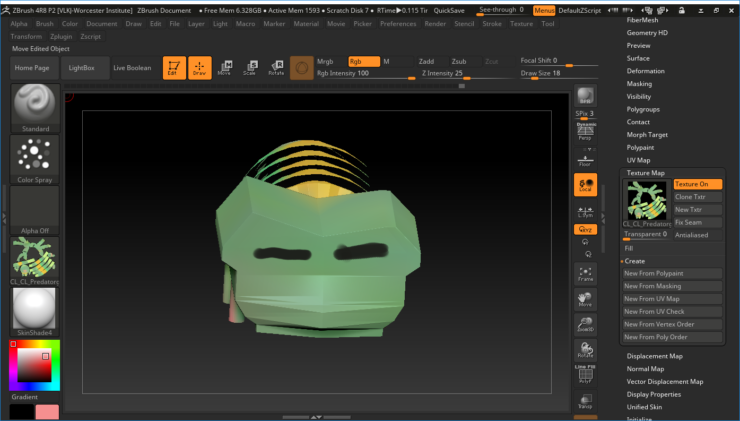Expand the Displacement Map section
This screenshot has width=740, height=421.
point(654,356)
